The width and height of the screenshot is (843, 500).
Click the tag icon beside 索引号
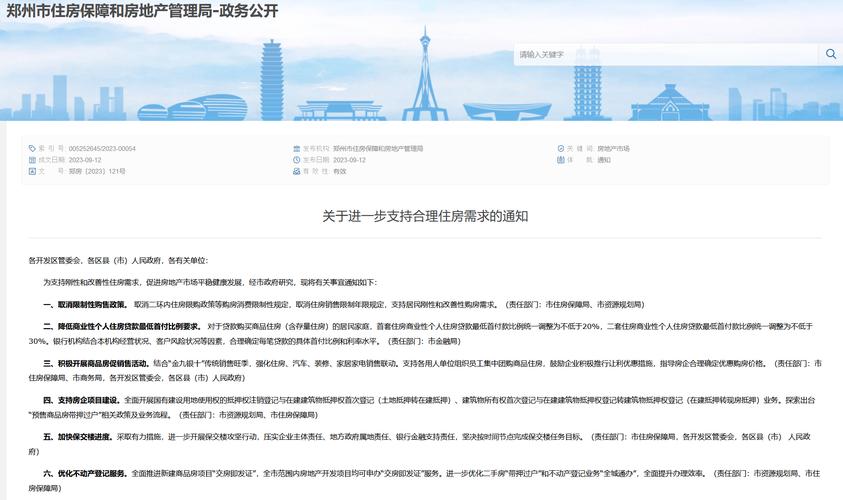[32, 148]
